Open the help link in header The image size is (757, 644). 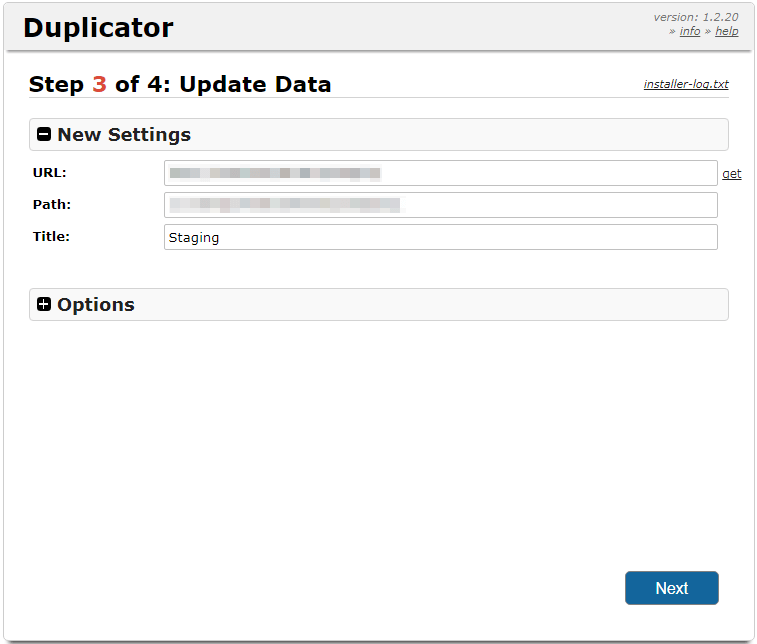727,31
